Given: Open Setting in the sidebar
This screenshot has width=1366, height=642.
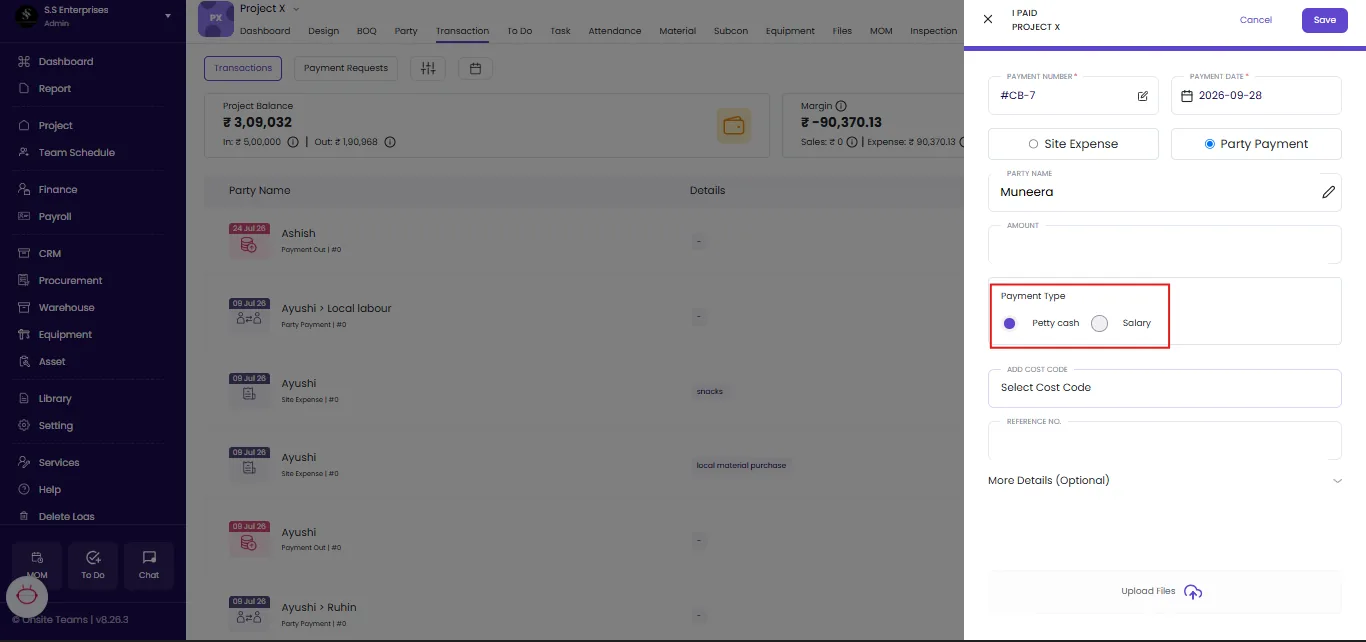Looking at the screenshot, I should tap(56, 425).
